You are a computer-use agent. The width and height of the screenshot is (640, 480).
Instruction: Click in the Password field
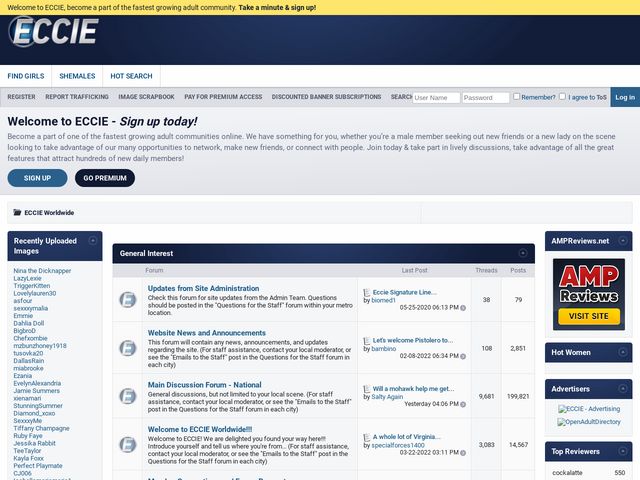(485, 98)
